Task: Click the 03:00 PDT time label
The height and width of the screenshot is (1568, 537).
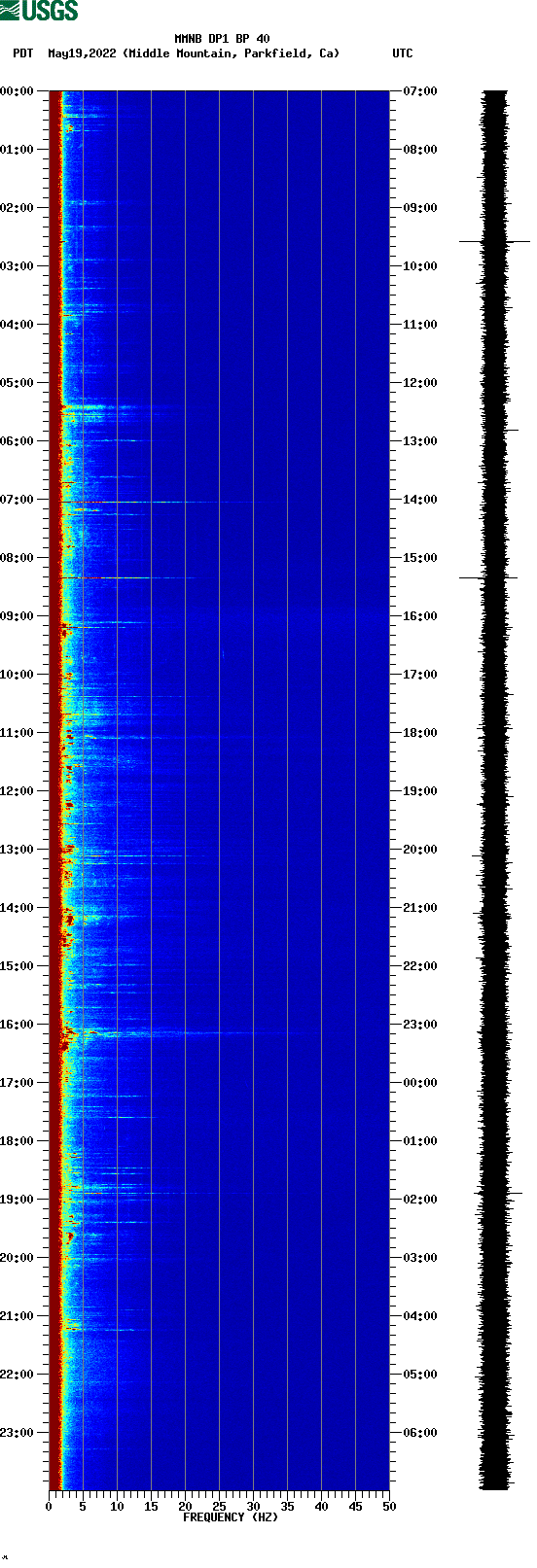Action: coord(18,266)
